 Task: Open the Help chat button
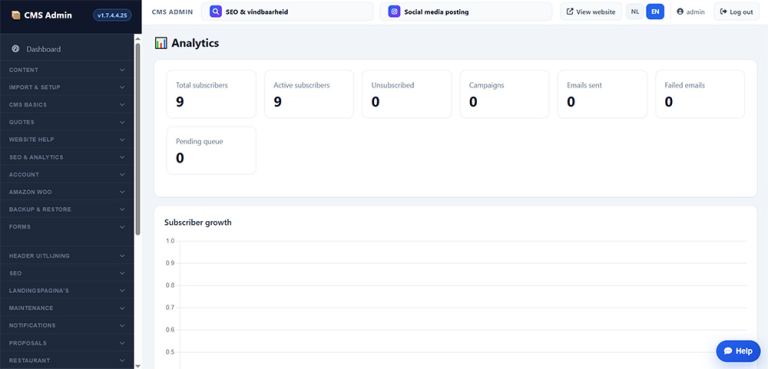738,351
